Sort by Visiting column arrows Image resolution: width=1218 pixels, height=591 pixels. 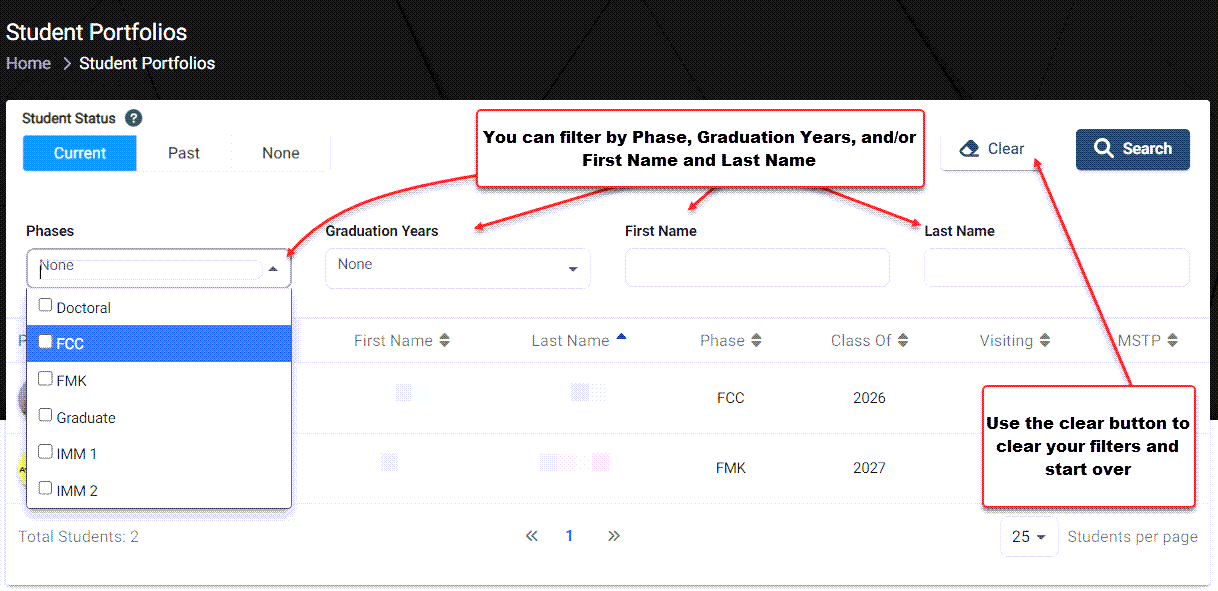click(1044, 341)
